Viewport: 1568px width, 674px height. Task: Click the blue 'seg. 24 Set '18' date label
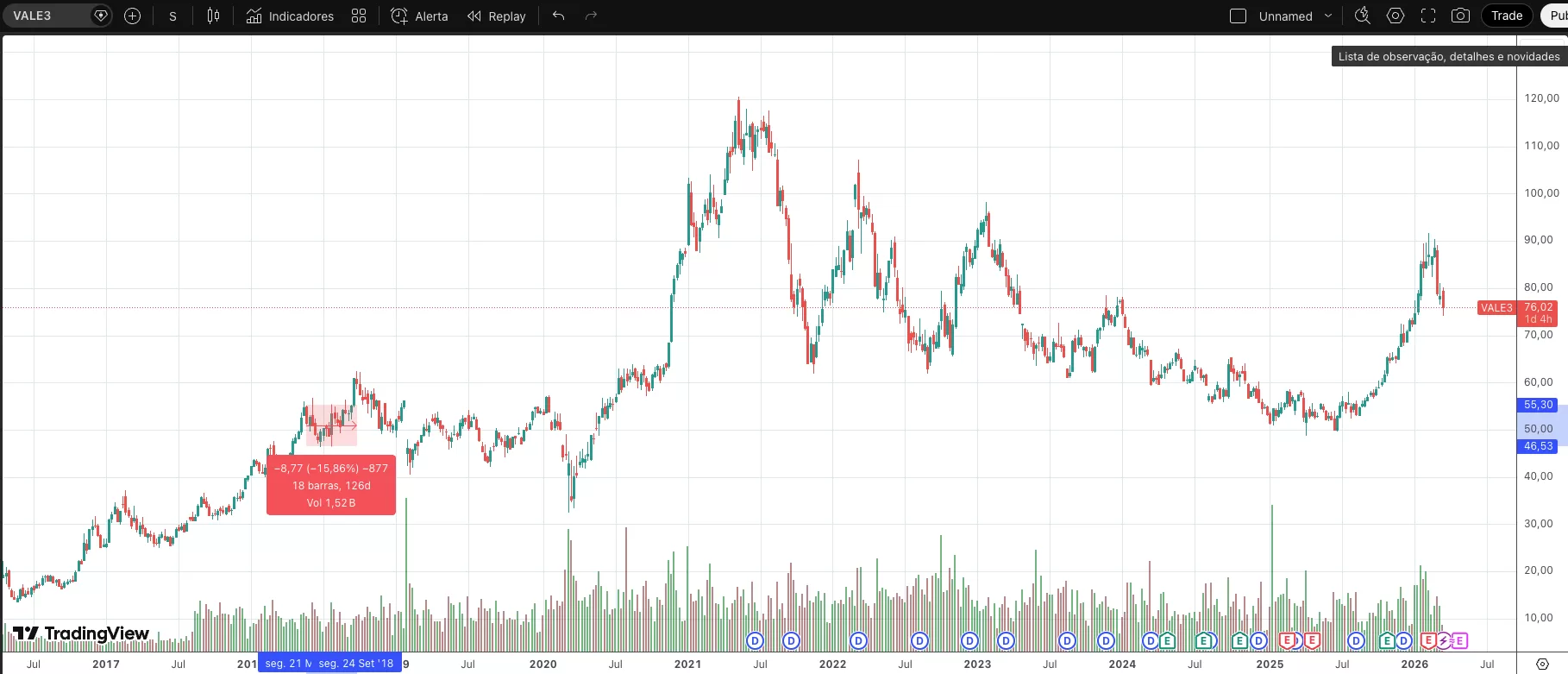[355, 664]
